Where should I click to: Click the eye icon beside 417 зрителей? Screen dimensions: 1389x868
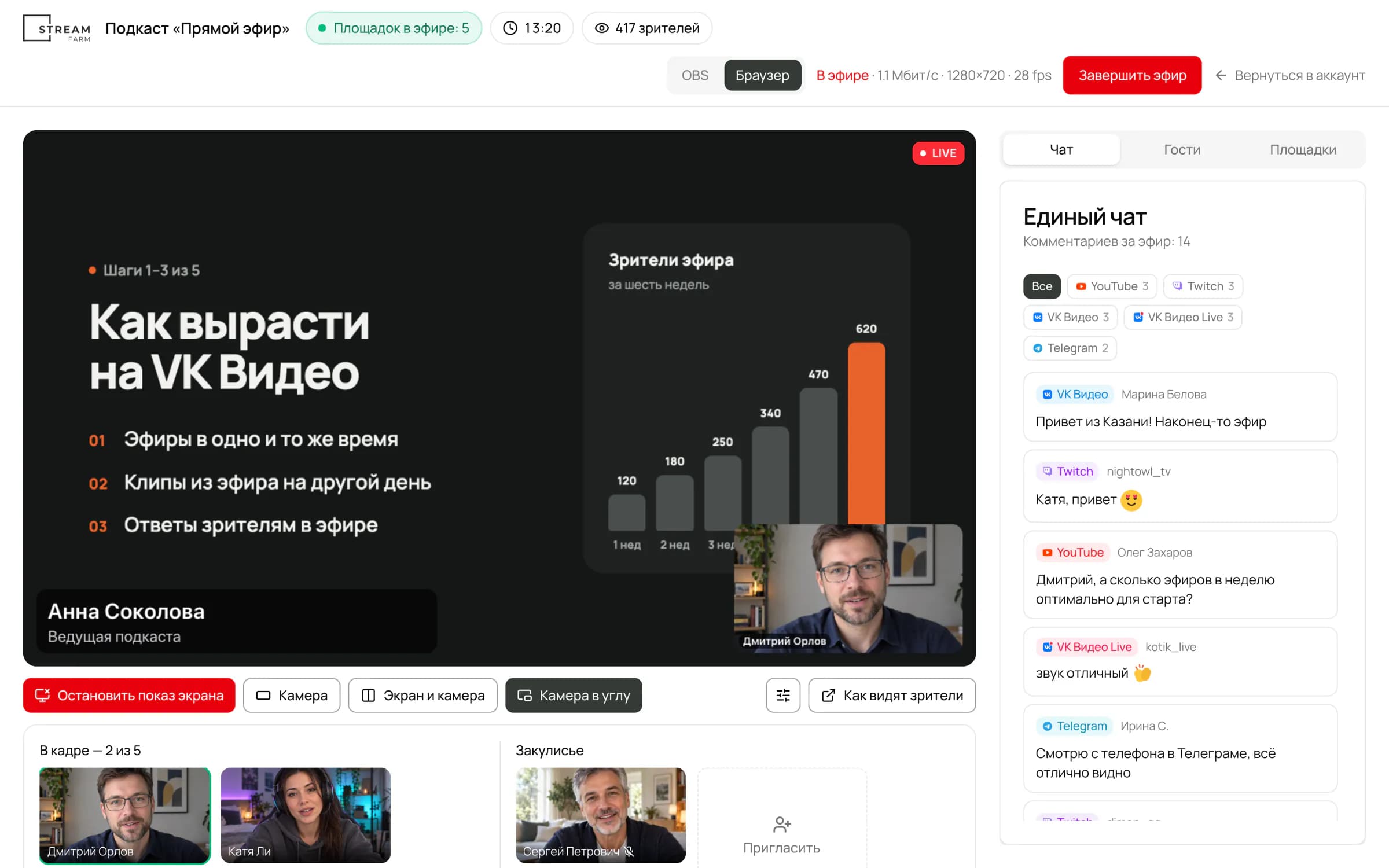point(602,28)
